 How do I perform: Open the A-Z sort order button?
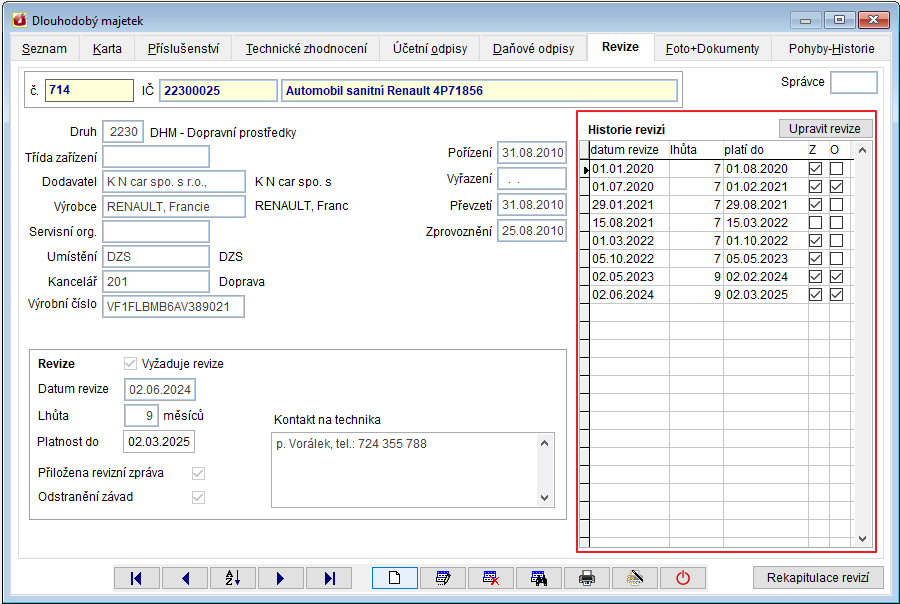click(x=233, y=578)
